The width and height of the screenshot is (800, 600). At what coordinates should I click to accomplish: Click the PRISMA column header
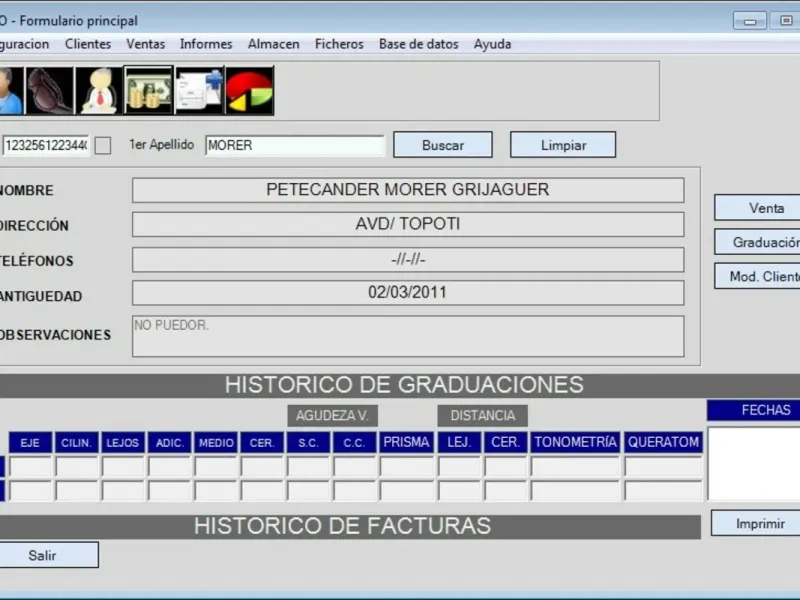click(407, 442)
